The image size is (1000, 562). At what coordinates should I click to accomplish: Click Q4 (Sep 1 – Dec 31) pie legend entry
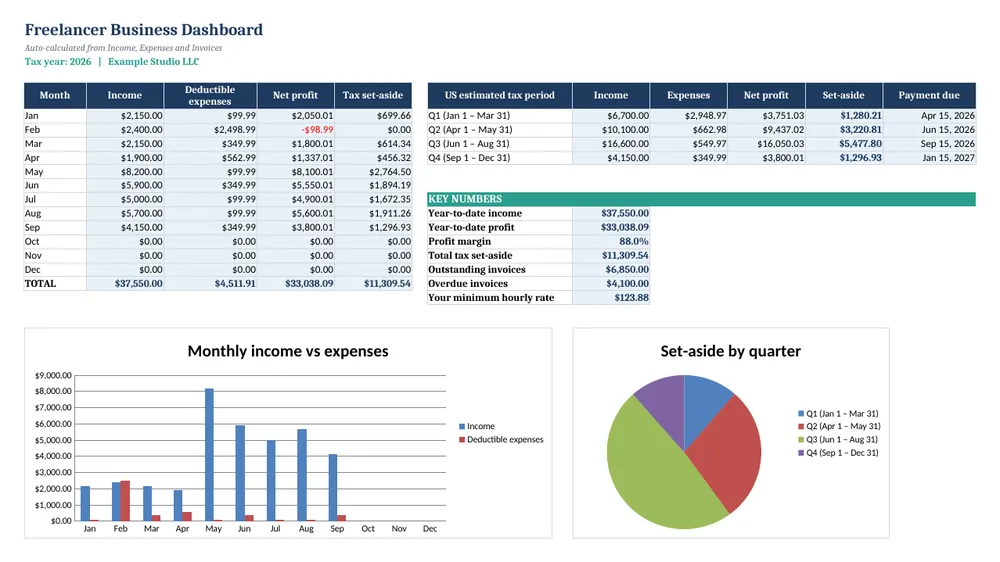(x=838, y=453)
